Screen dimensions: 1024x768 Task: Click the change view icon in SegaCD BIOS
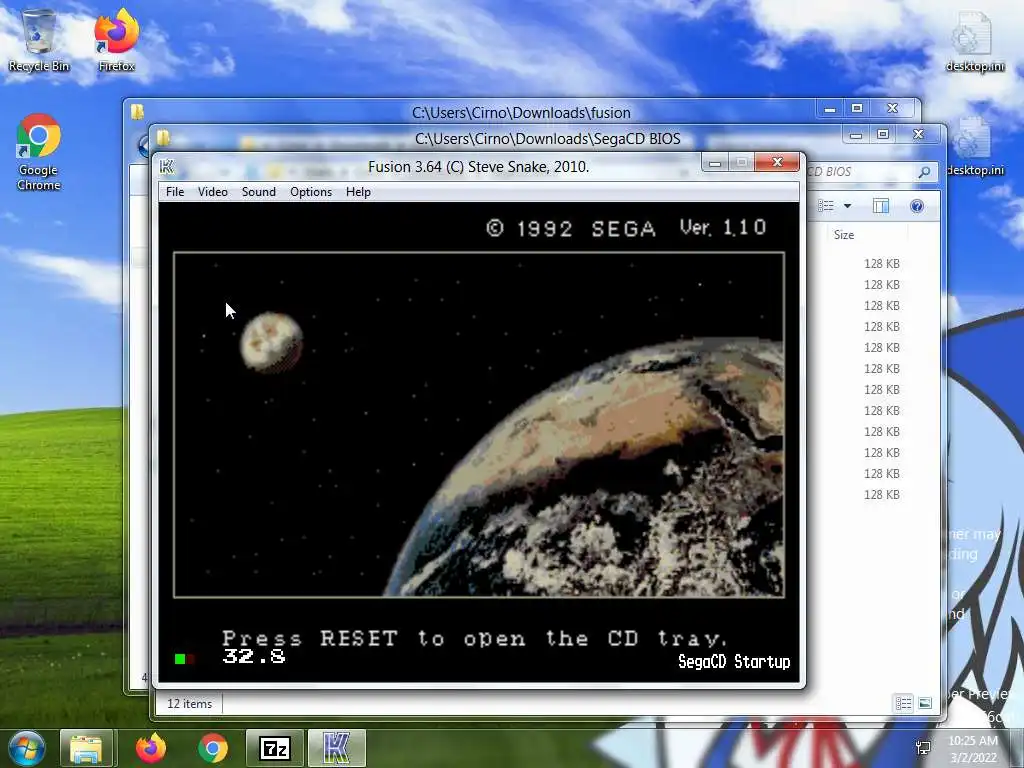pyautogui.click(x=826, y=206)
